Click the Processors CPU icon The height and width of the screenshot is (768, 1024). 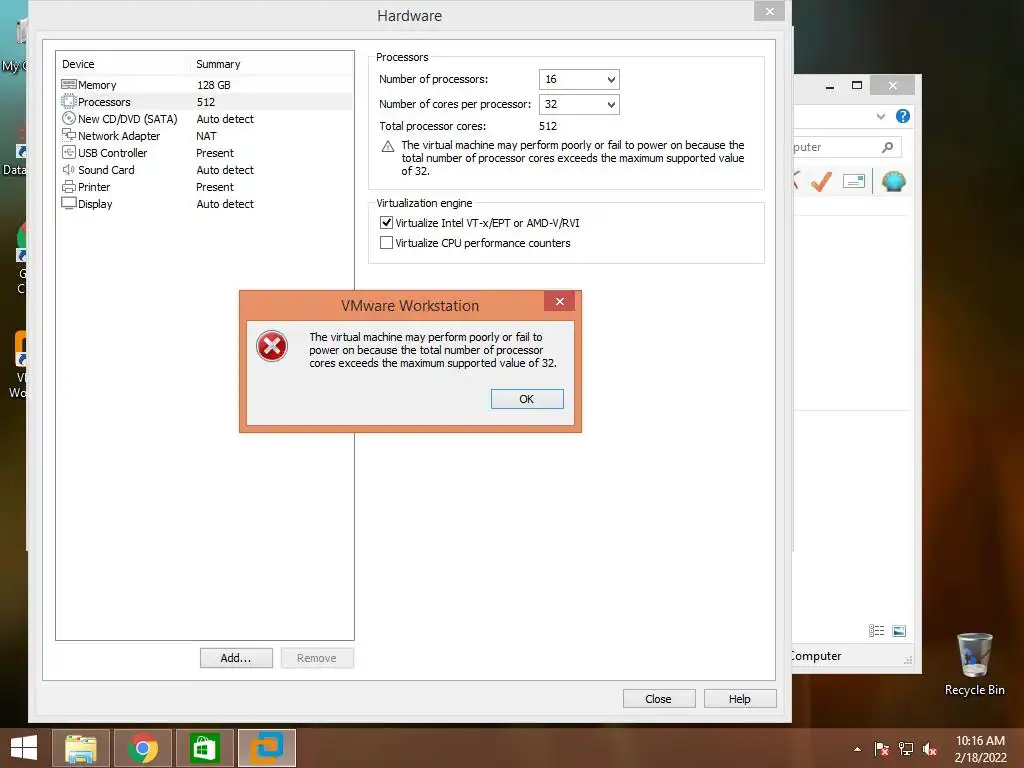pyautogui.click(x=69, y=101)
